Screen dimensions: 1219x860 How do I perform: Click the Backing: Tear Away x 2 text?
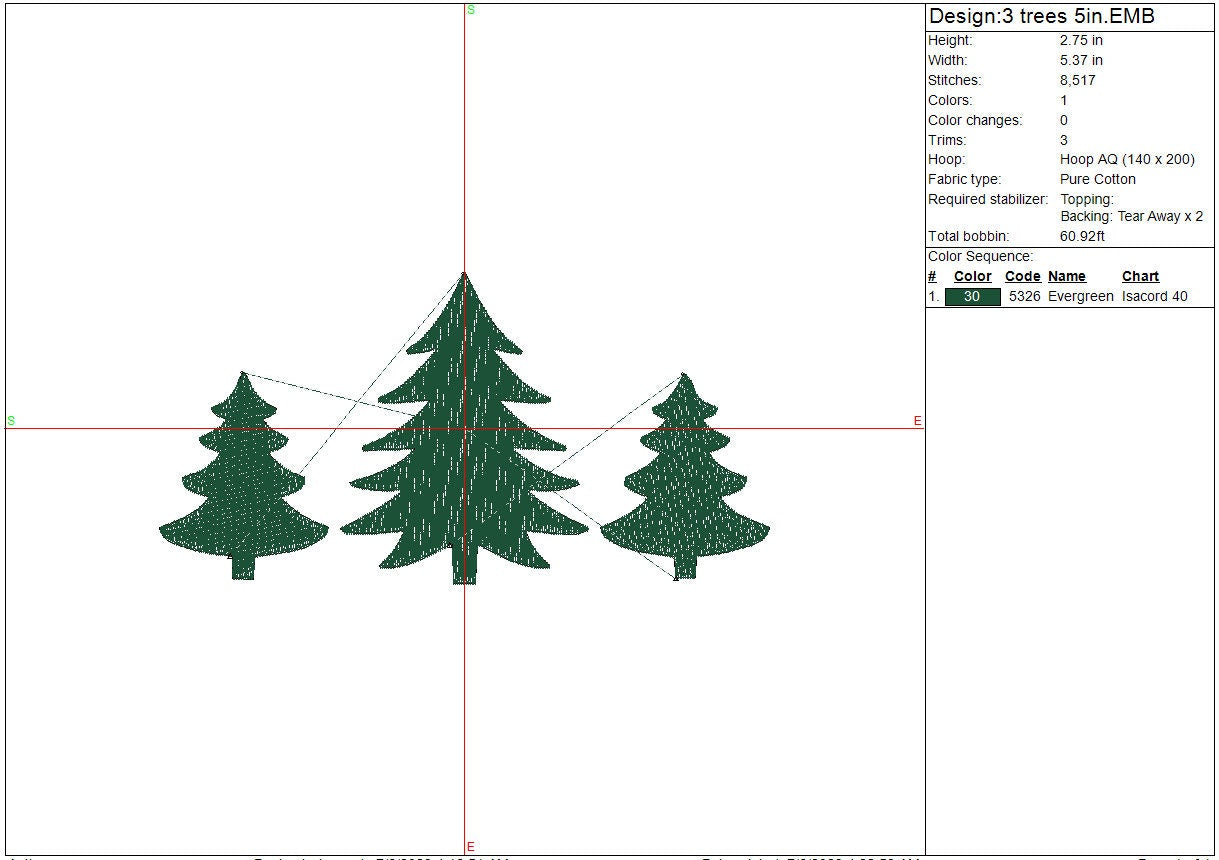(1131, 216)
